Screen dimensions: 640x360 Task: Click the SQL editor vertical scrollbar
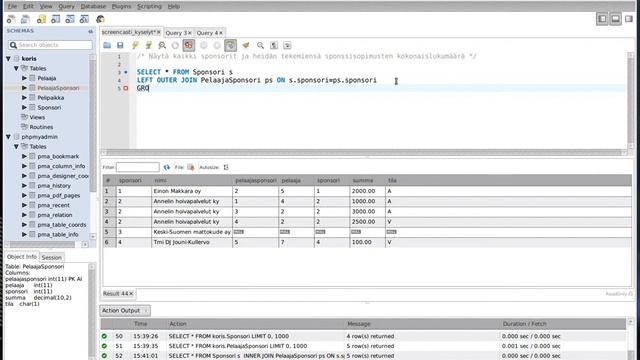point(631,101)
